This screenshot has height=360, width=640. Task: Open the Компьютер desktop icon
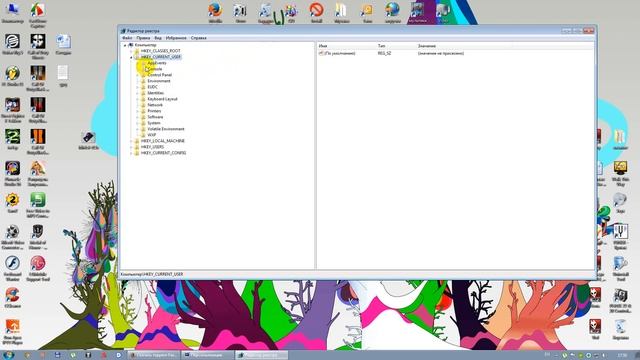point(12,12)
